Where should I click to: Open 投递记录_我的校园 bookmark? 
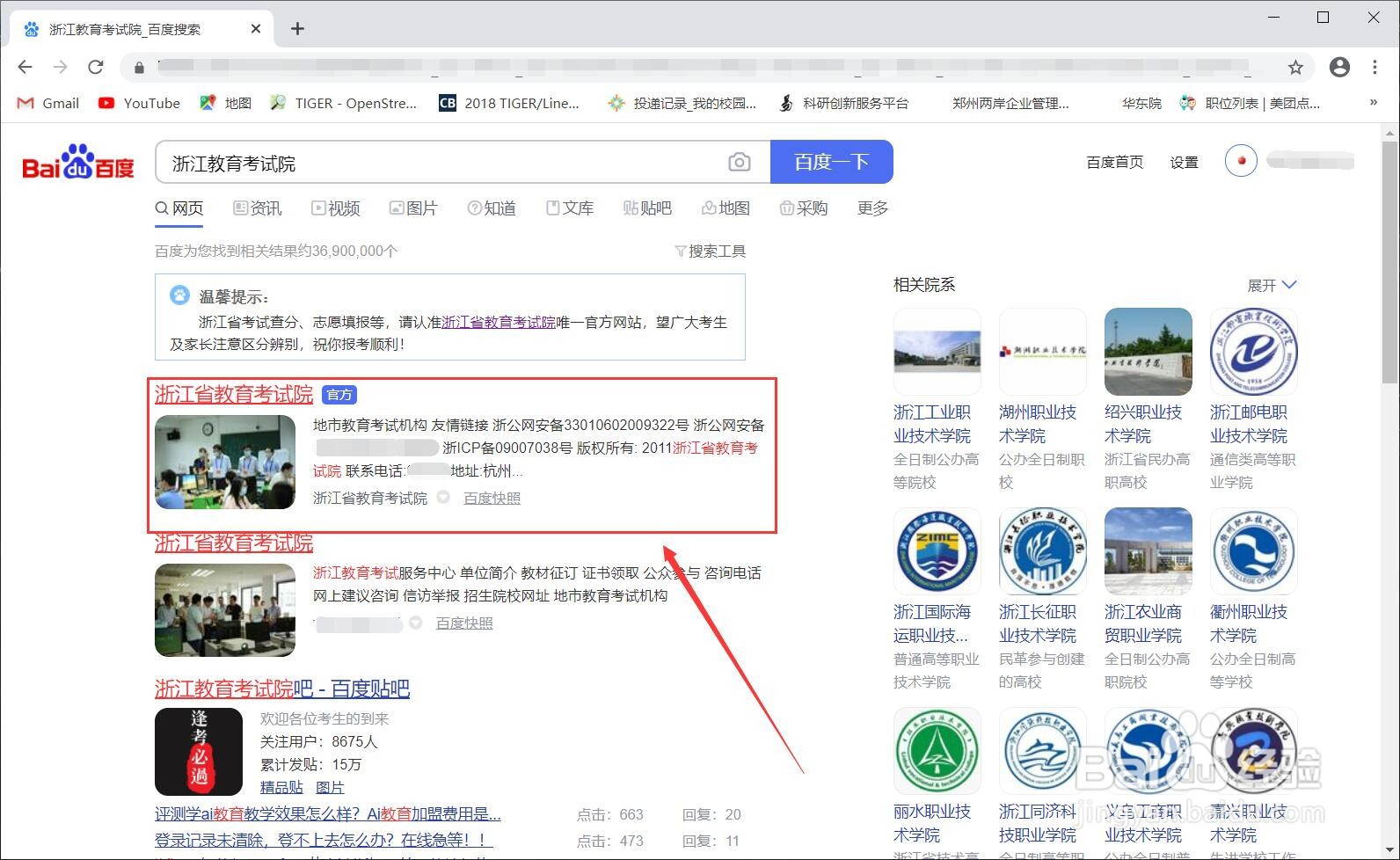pos(682,103)
